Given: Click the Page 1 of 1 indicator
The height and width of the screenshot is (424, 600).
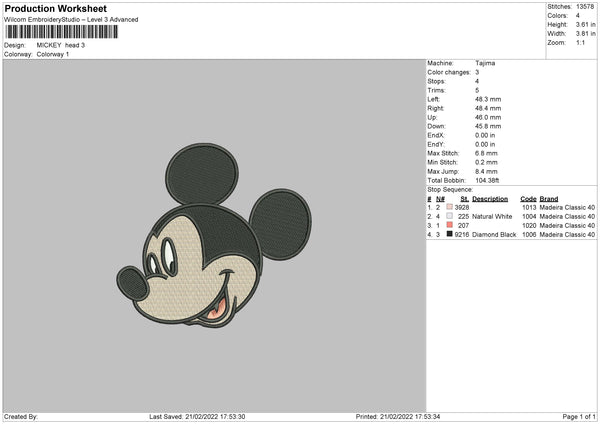Looking at the screenshot, I should pyautogui.click(x=579, y=416).
